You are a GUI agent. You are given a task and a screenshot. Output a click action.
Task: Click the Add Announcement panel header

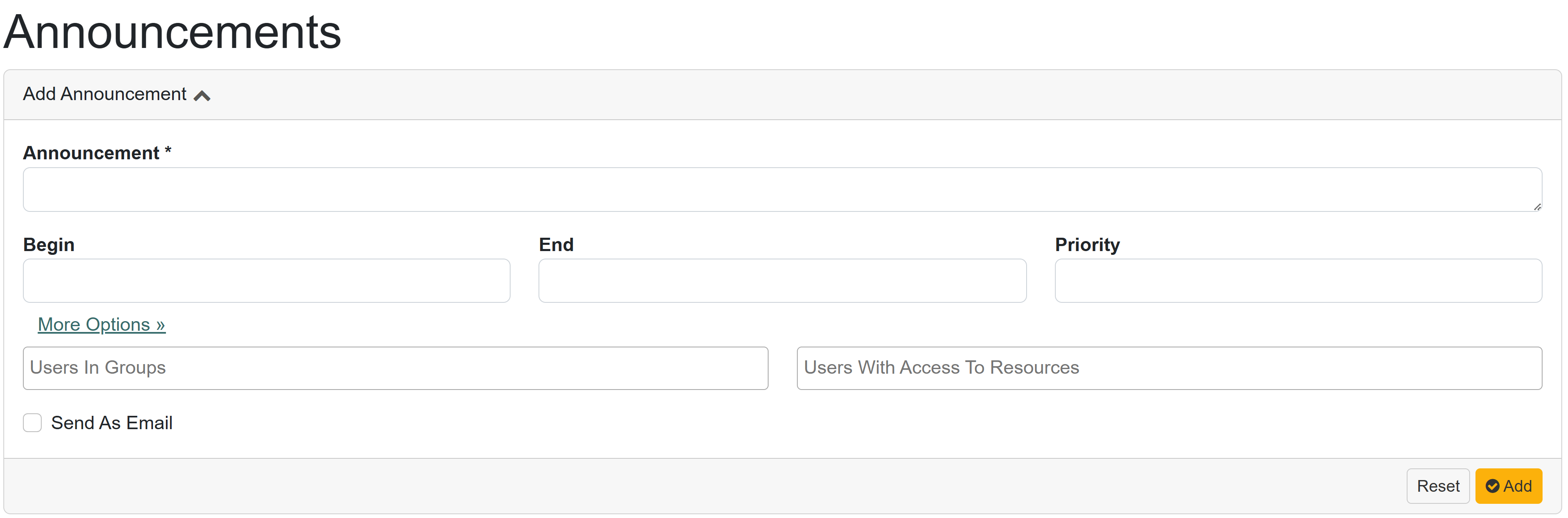[x=105, y=94]
